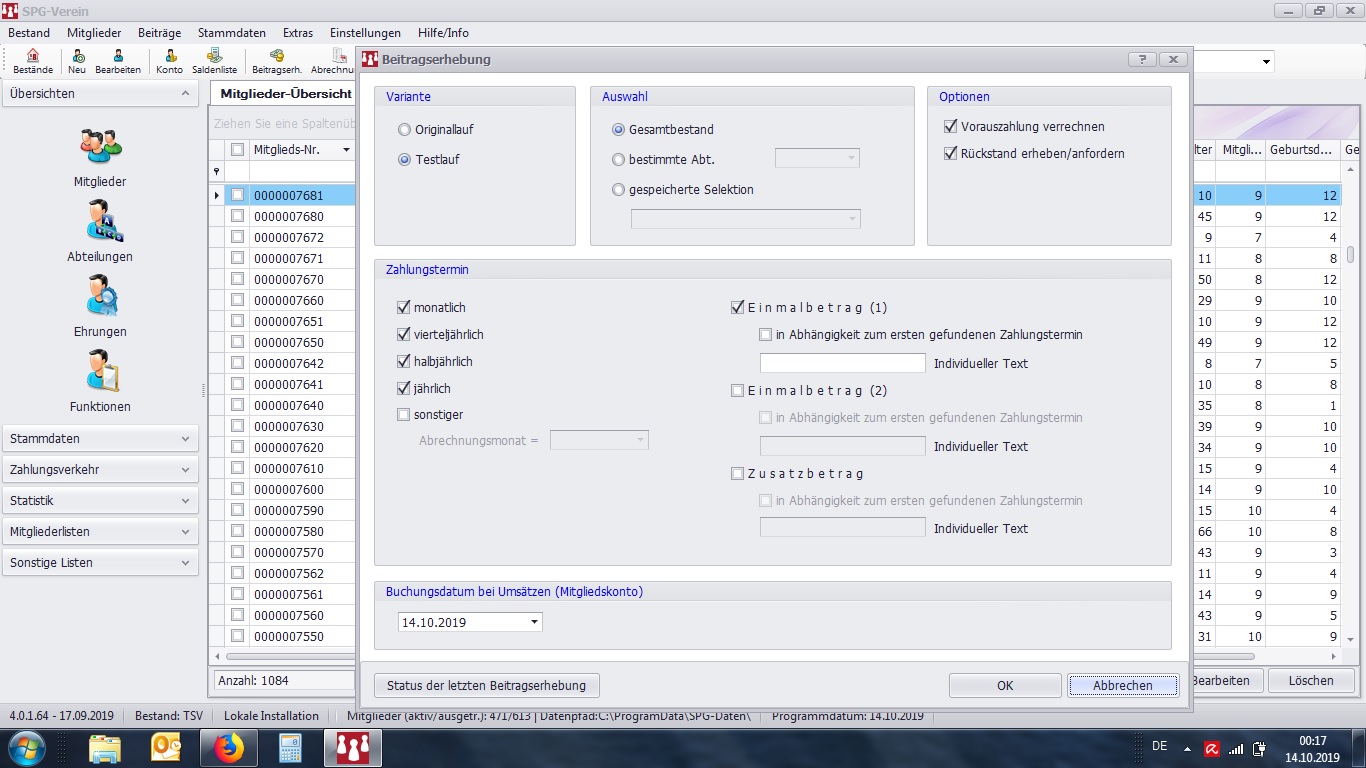Click the Neu member toolbar icon
This screenshot has height=768, width=1366.
[x=77, y=61]
